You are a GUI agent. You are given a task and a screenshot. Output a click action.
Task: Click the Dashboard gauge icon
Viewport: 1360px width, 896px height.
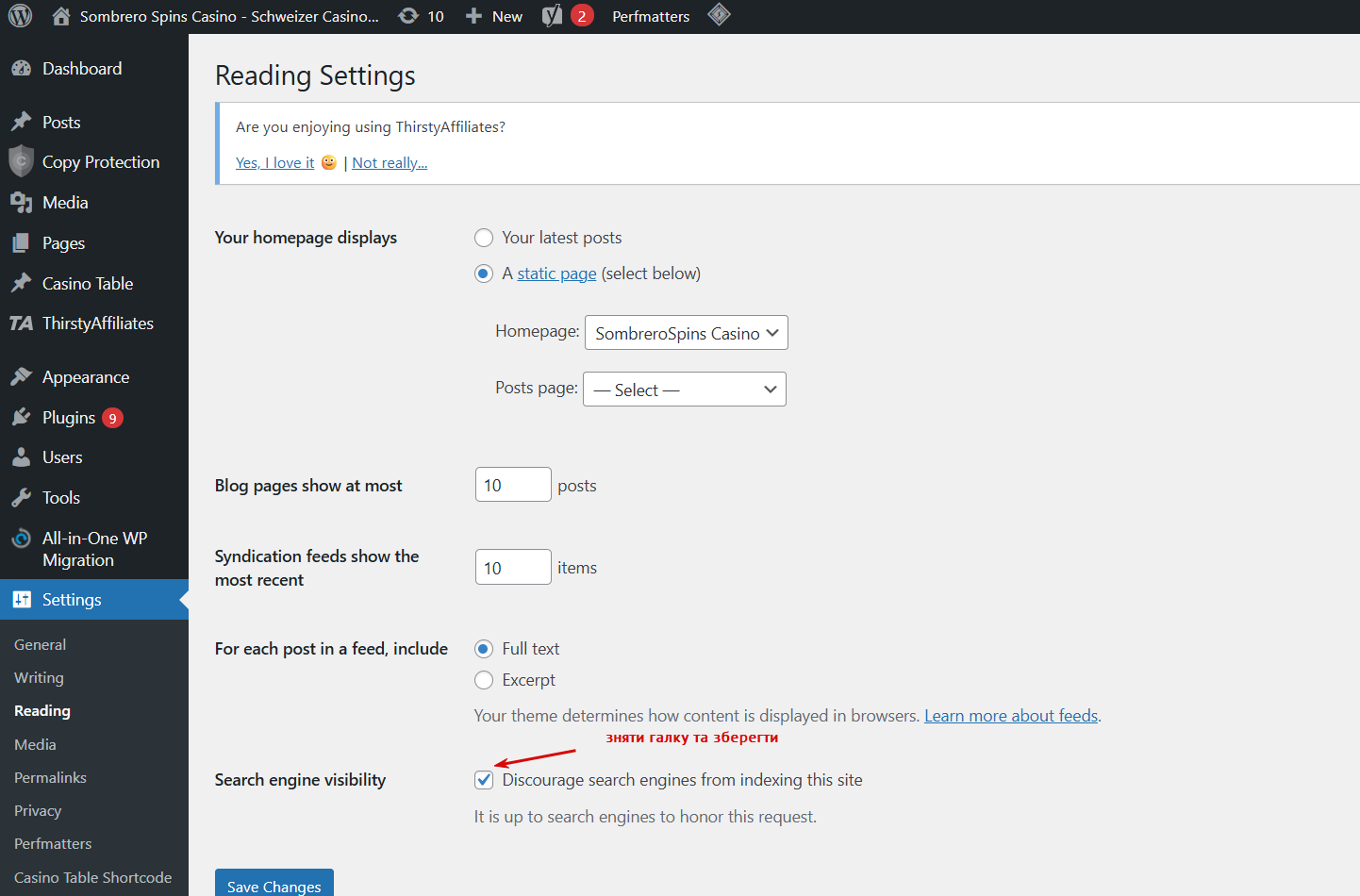(x=21, y=69)
